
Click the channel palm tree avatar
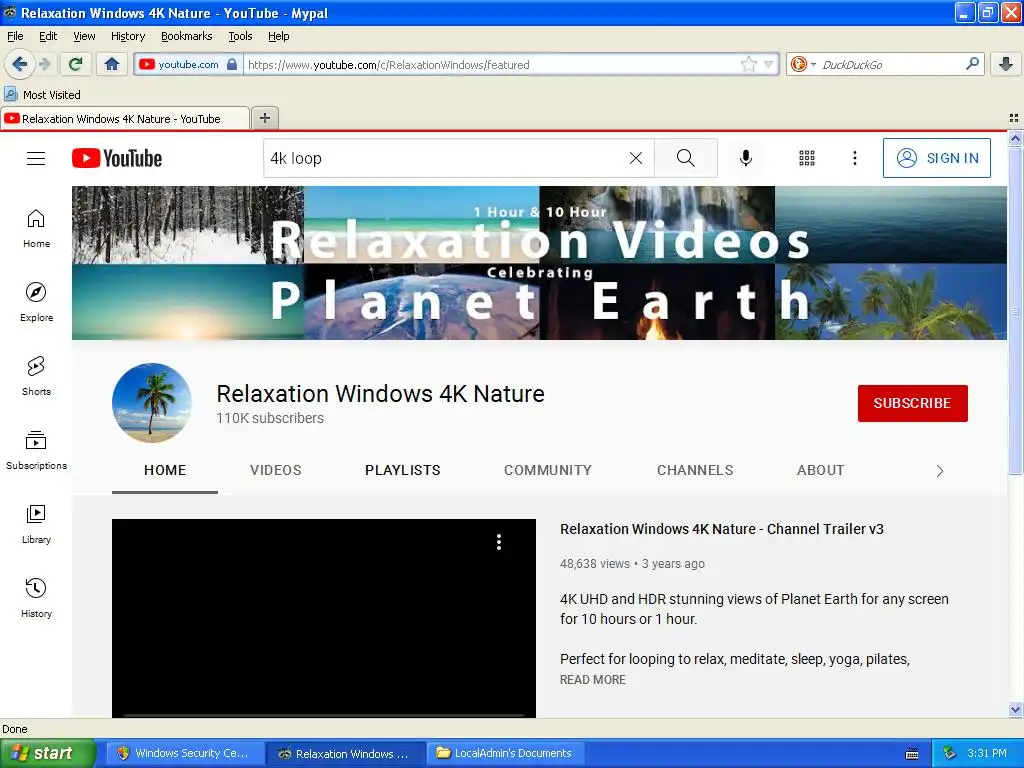coord(152,403)
